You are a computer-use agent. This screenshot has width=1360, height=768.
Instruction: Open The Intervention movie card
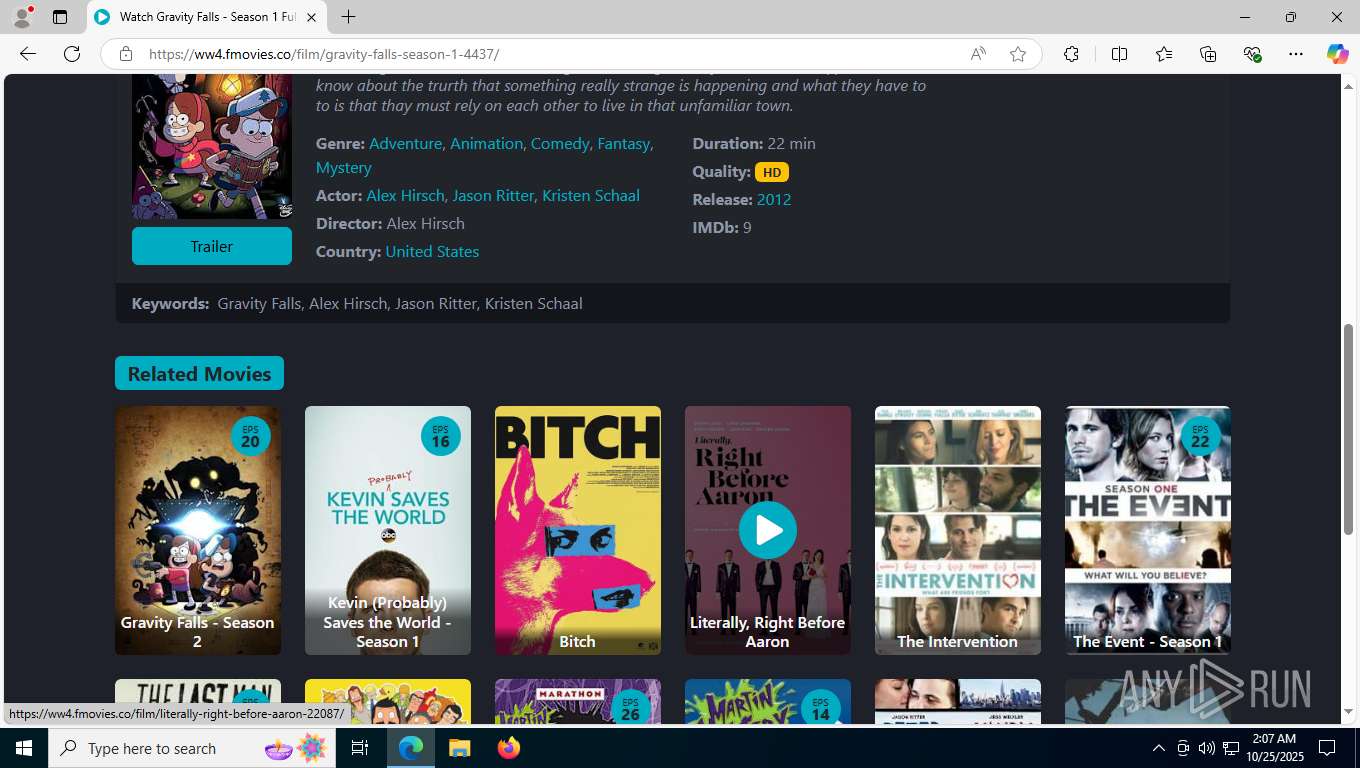(x=958, y=530)
